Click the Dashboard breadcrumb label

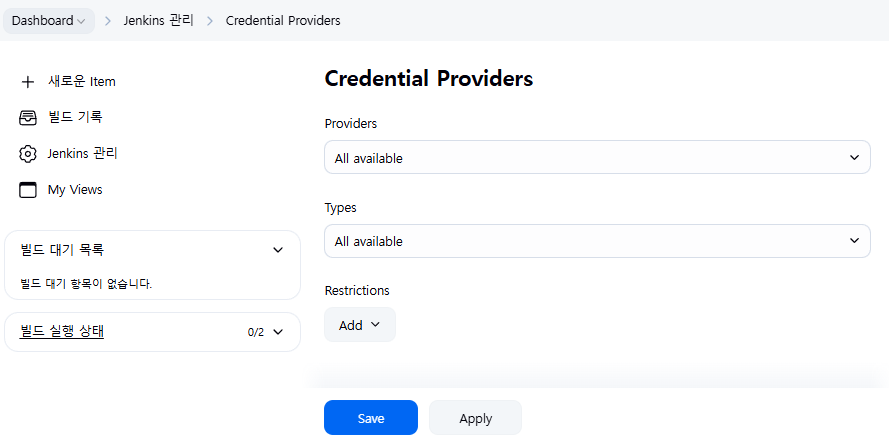click(43, 21)
